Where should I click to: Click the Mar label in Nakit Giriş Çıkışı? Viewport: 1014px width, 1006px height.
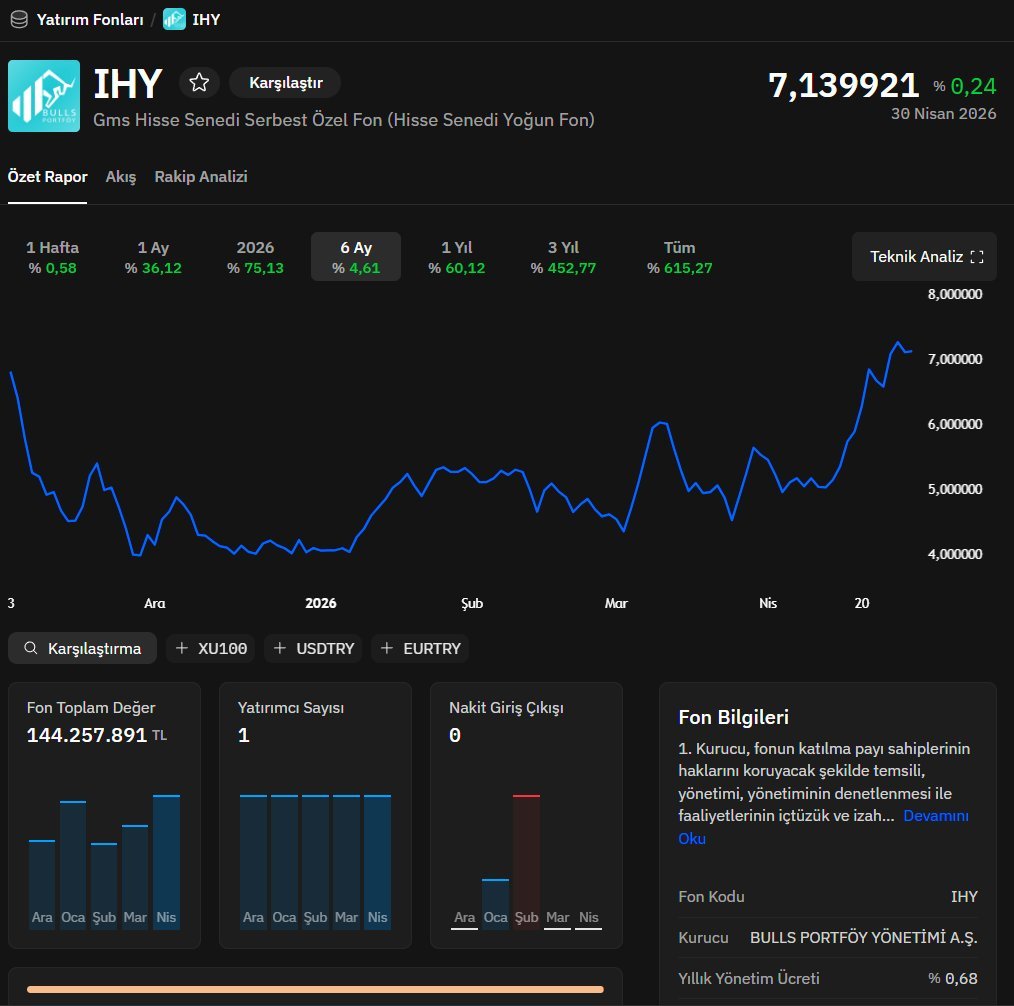557,917
